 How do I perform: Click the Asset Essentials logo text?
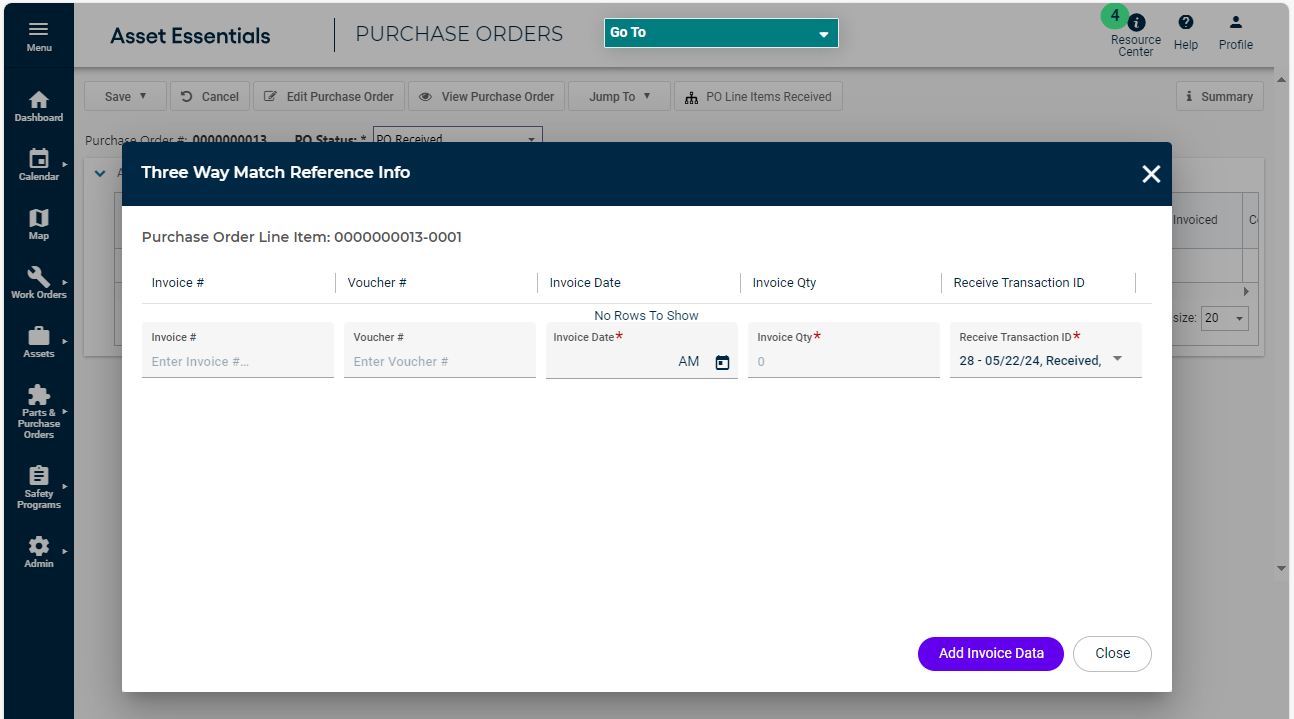[190, 36]
